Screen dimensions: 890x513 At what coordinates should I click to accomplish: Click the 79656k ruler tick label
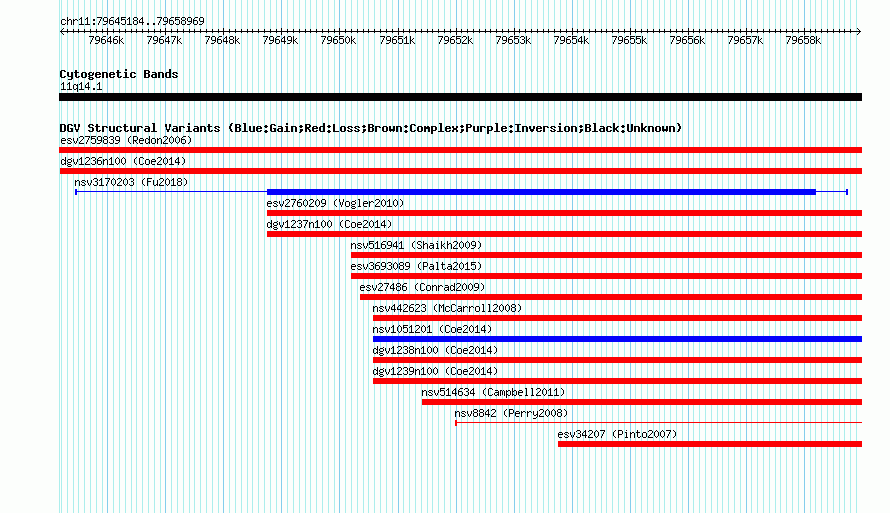coord(687,40)
